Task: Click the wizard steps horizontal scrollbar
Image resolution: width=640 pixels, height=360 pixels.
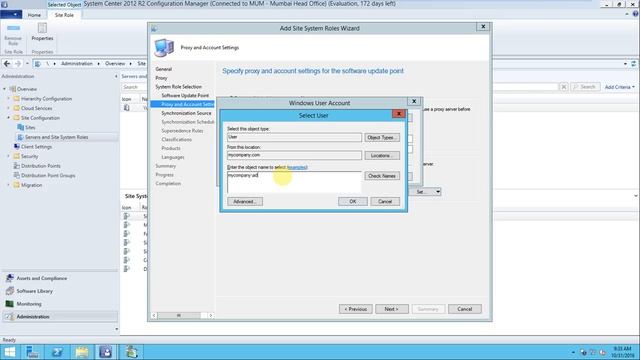Action: click(182, 315)
